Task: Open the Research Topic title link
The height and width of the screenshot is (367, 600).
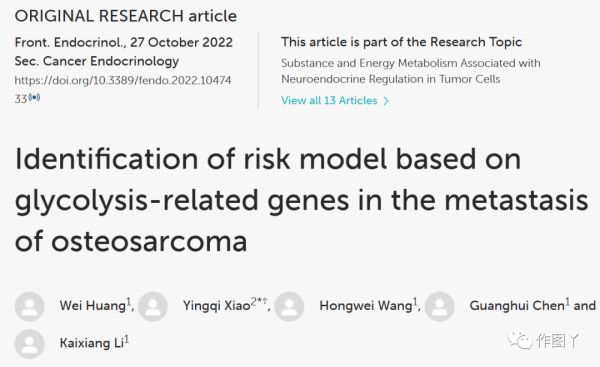Action: pyautogui.click(x=411, y=71)
